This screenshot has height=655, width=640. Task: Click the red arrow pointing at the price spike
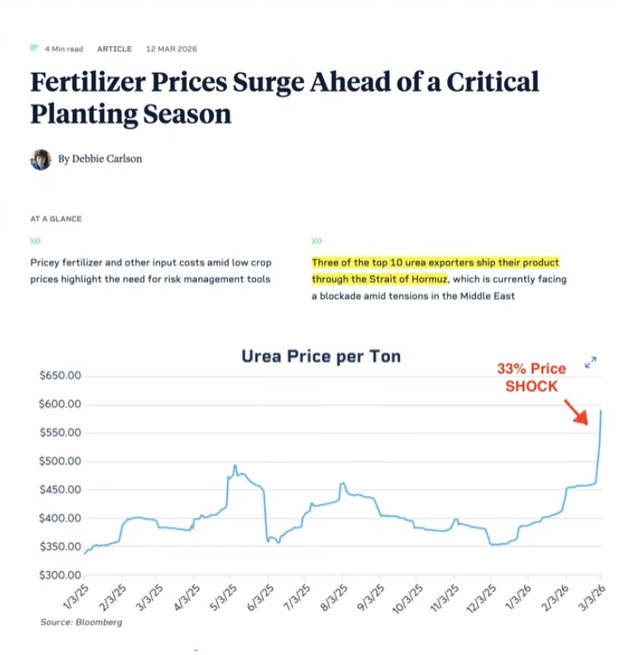[577, 412]
